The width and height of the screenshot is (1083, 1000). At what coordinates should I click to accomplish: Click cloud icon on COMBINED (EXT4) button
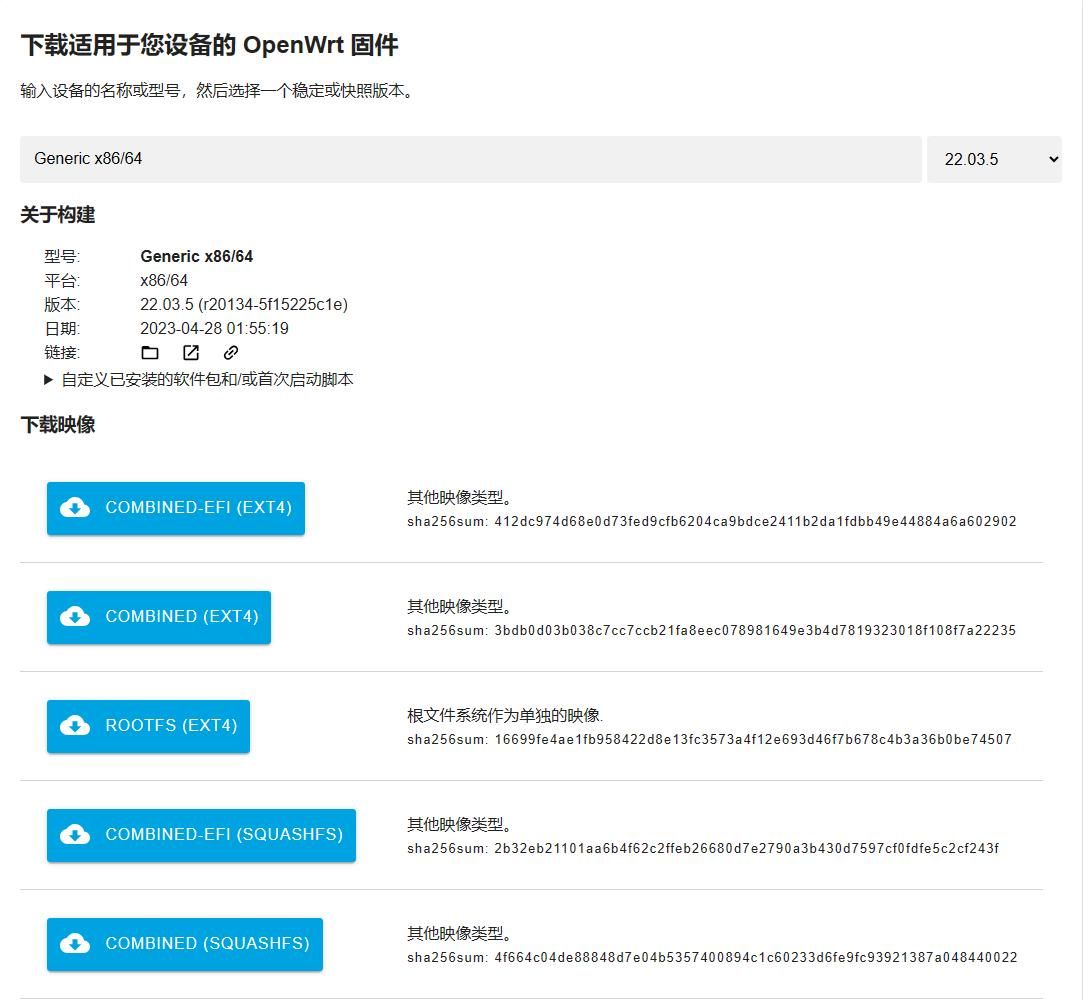(75, 617)
